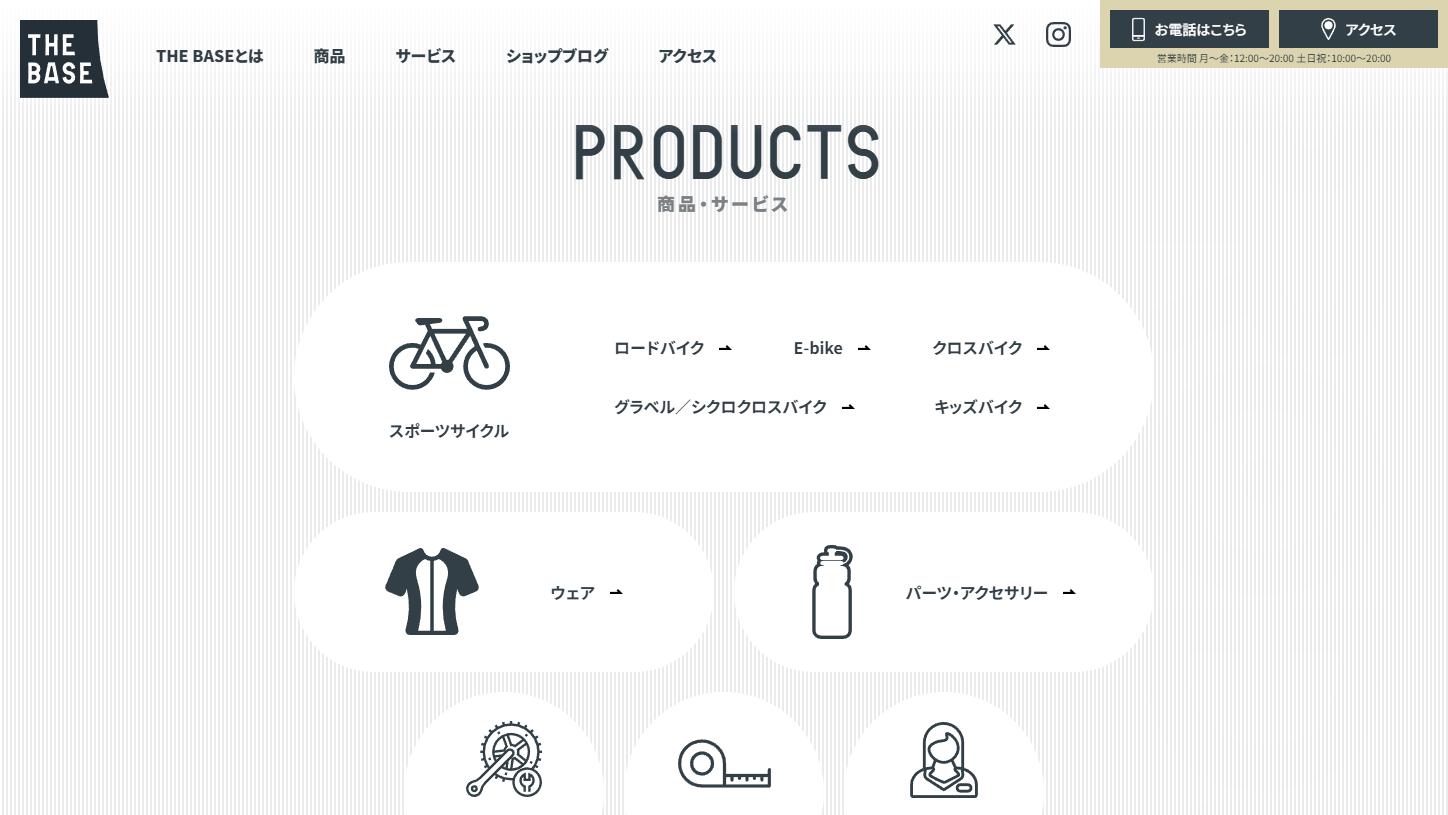Click the crank and wrench maintenance icon
This screenshot has height=815, width=1448.
[x=504, y=760]
